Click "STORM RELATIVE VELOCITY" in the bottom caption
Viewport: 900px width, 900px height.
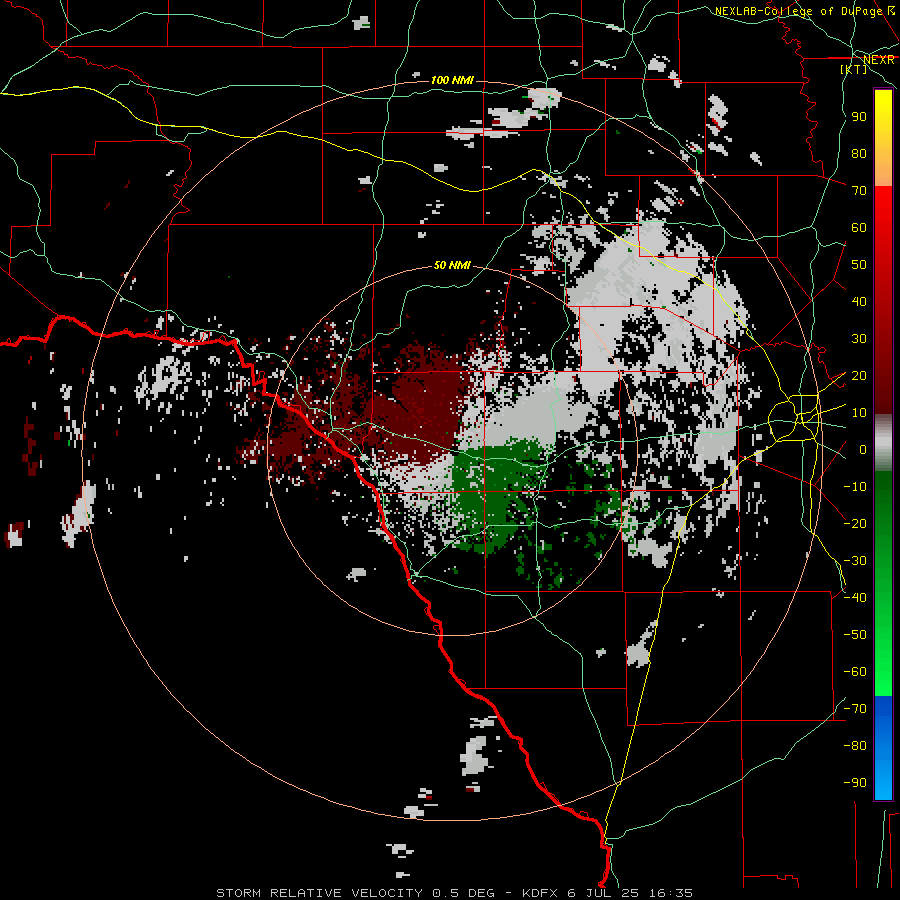click(320, 893)
